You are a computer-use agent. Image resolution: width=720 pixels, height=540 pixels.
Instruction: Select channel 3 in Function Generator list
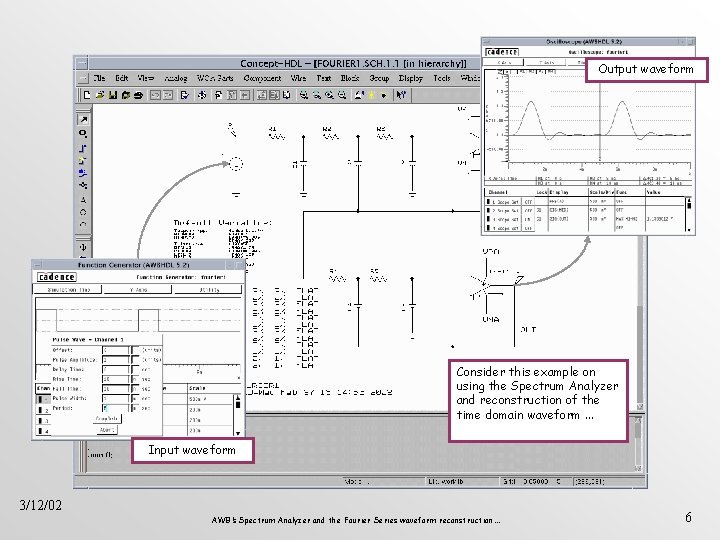click(44, 421)
